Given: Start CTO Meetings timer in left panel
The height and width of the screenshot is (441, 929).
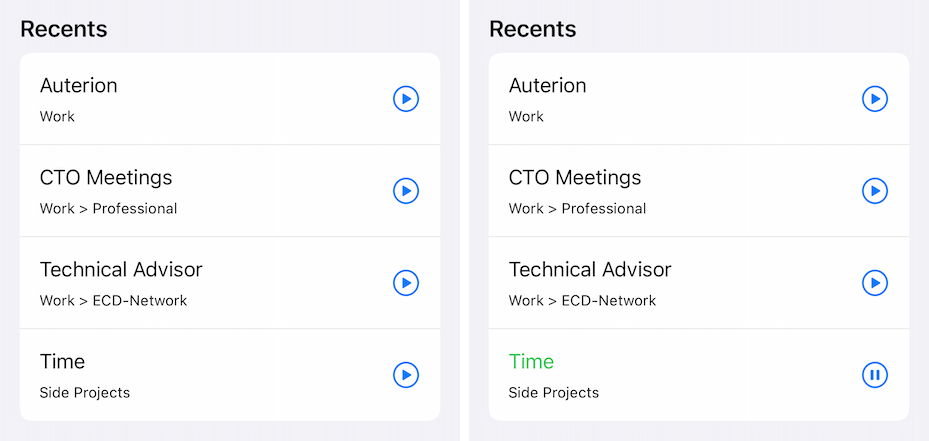Looking at the screenshot, I should [406, 191].
